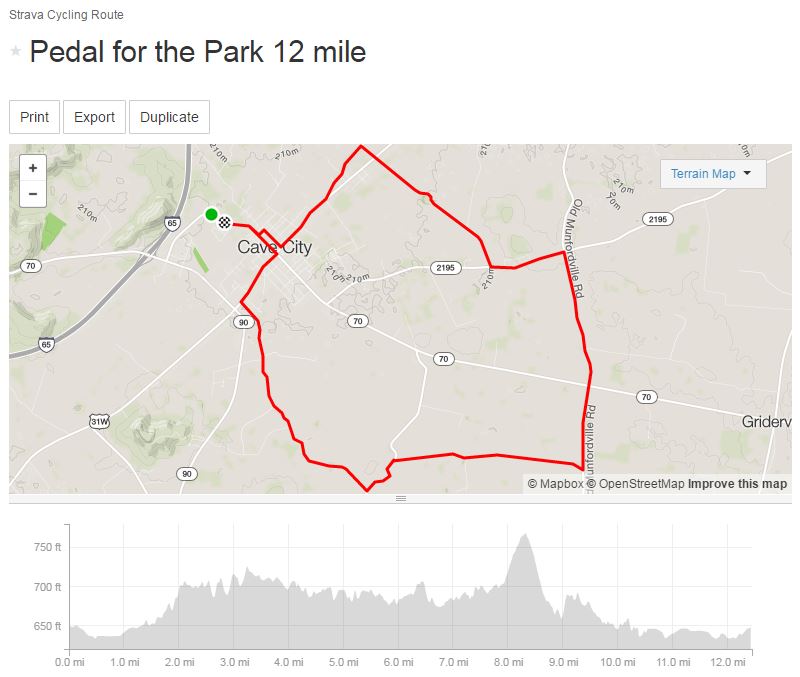Click the elevation chart at 3.0 mi
This screenshot has height=677, width=800.
pos(234,612)
